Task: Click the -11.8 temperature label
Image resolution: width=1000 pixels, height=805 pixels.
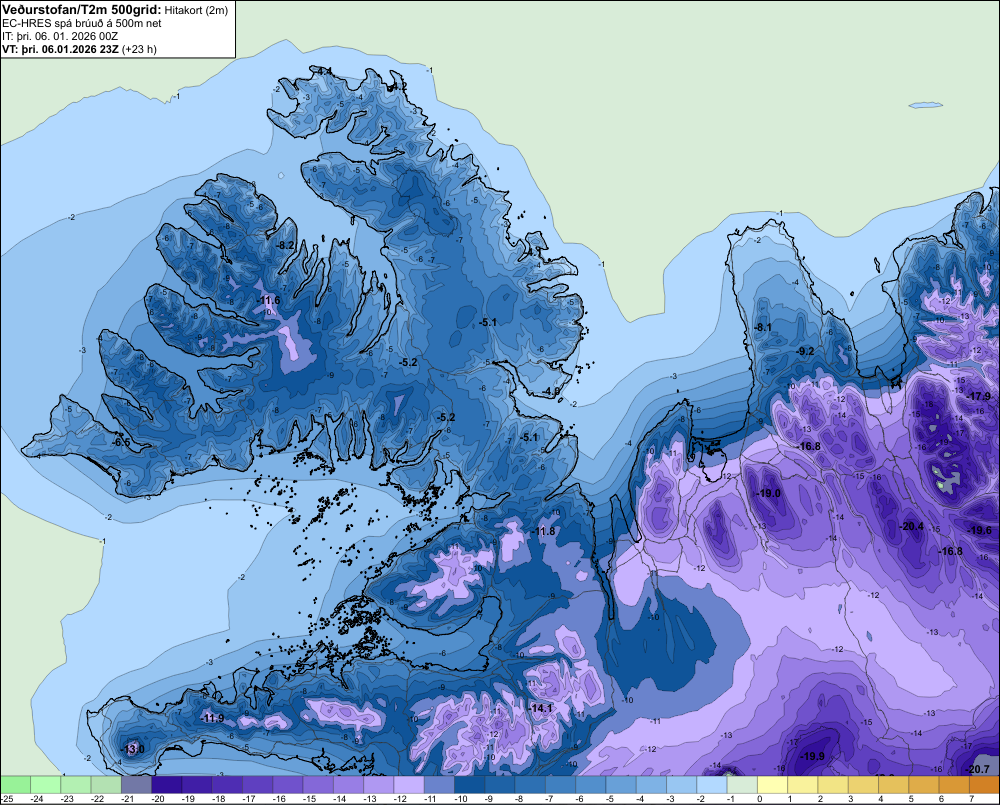Action: tap(543, 531)
